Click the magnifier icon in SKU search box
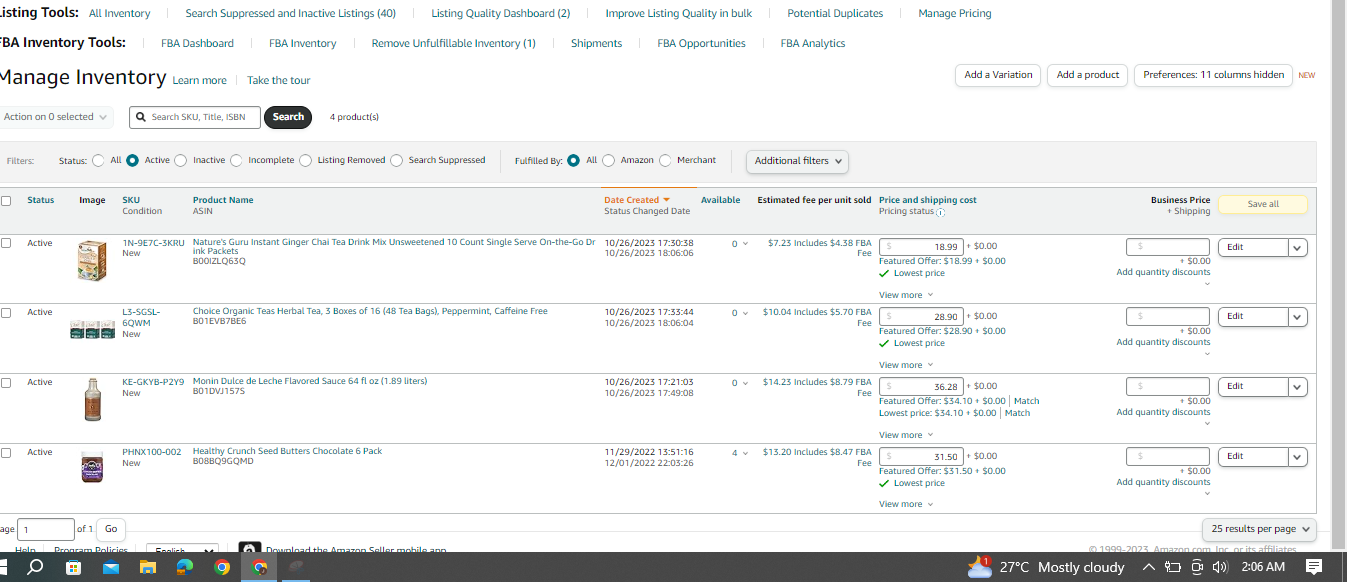This screenshot has width=1347, height=582. 141,117
